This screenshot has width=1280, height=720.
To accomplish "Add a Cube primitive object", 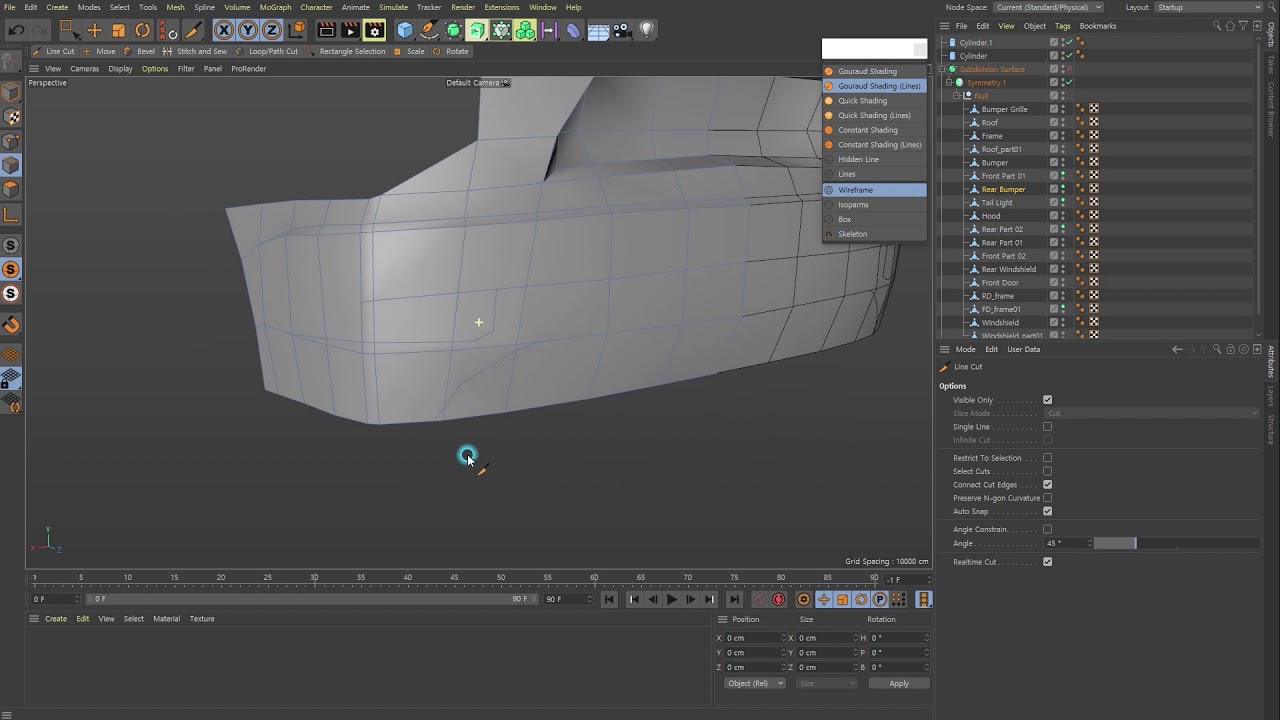I will pyautogui.click(x=405, y=30).
